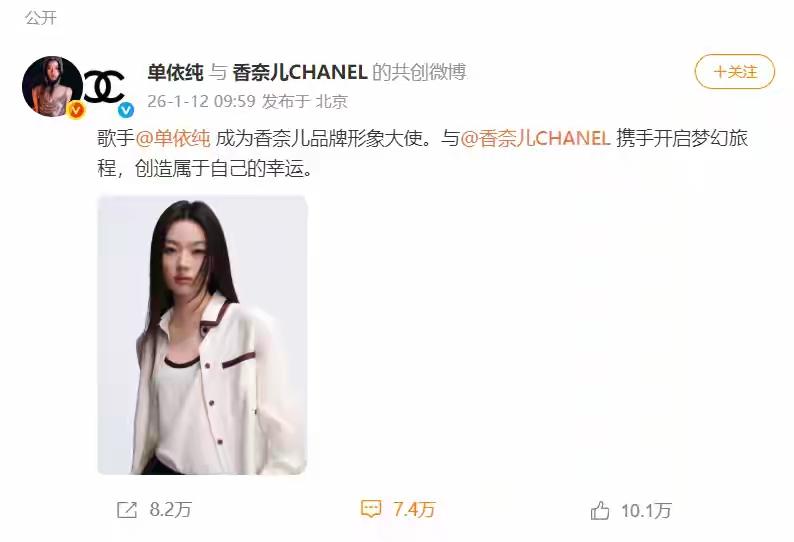This screenshot has width=794, height=542.
Task: Follow account with +关注 button
Action: (735, 72)
